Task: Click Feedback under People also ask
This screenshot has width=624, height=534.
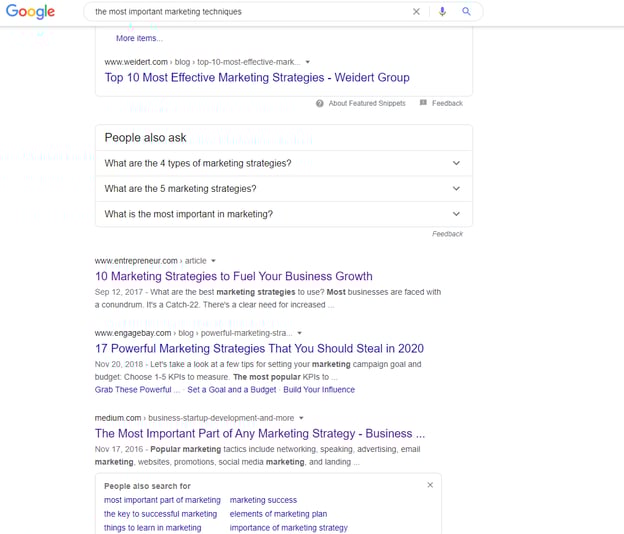Action: tap(447, 234)
